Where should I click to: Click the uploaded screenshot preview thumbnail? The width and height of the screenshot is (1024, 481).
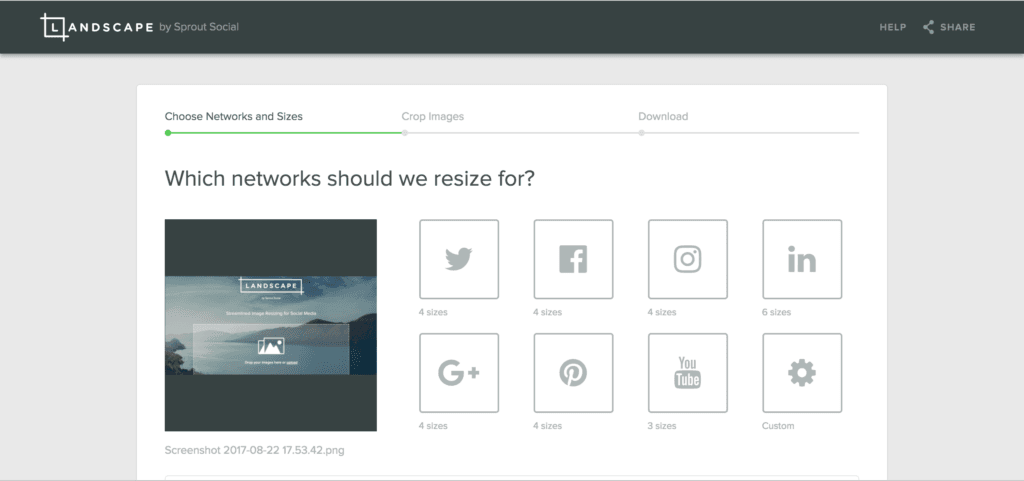[270, 325]
